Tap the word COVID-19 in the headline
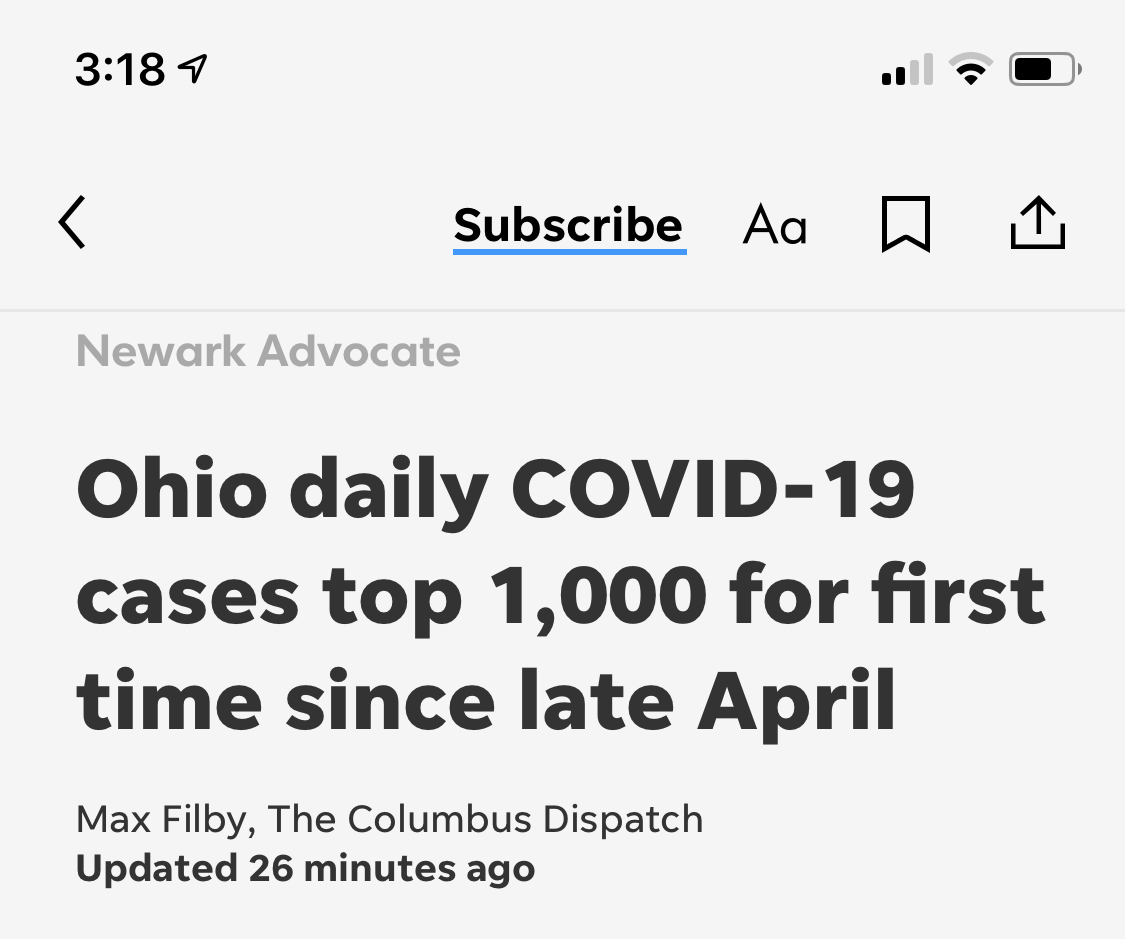Image resolution: width=1125 pixels, height=939 pixels. (x=712, y=491)
